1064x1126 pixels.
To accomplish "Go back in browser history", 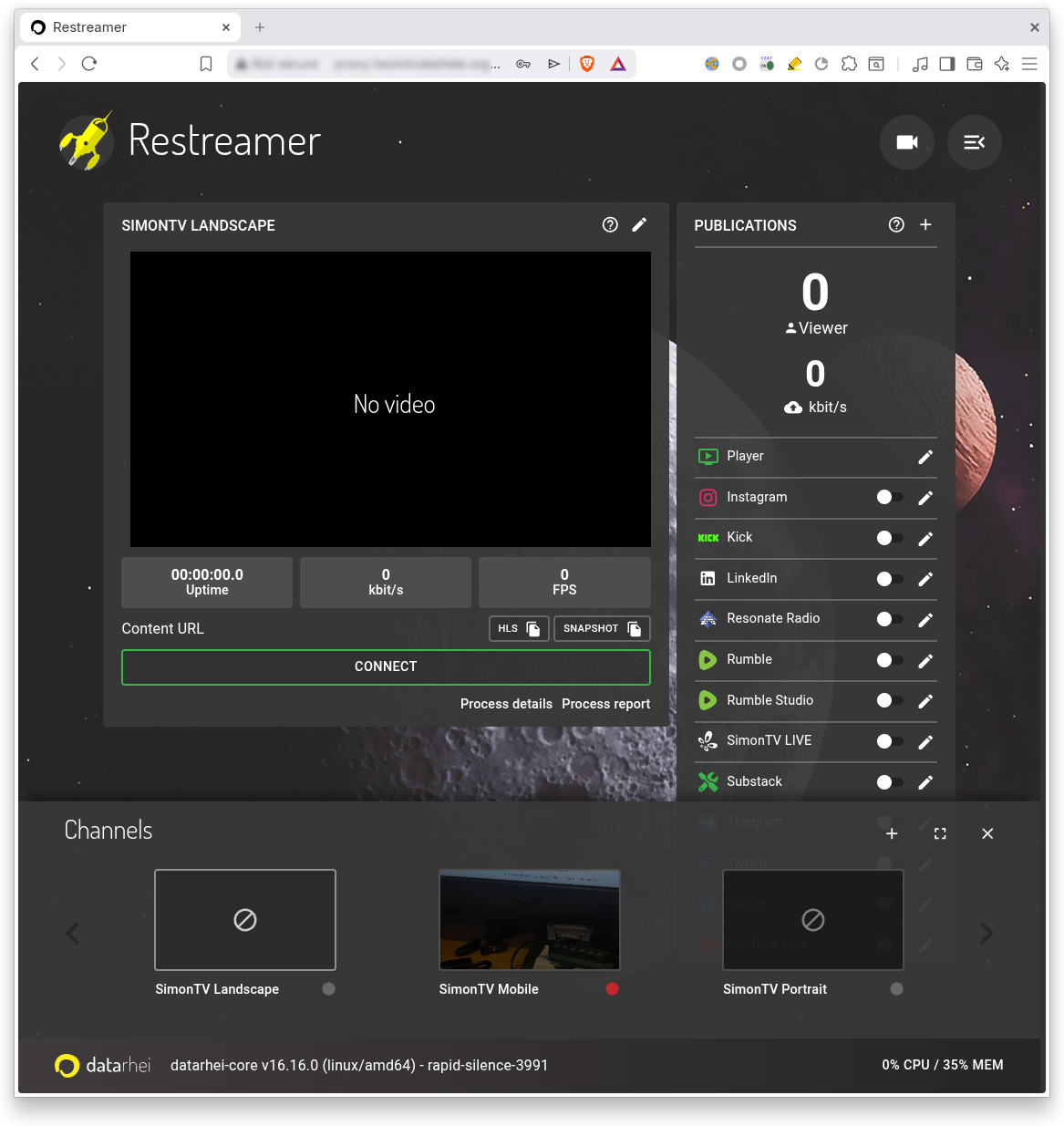I will (35, 64).
